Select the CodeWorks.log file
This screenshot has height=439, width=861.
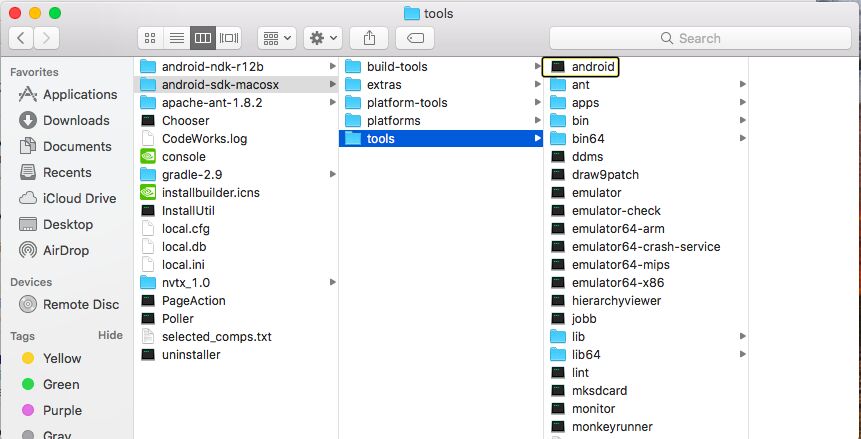tap(193, 138)
